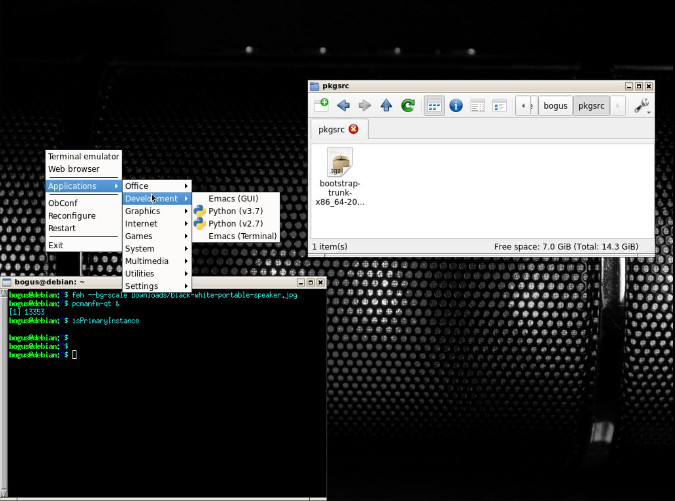Launch Emacs (Terminal)

pos(236,236)
